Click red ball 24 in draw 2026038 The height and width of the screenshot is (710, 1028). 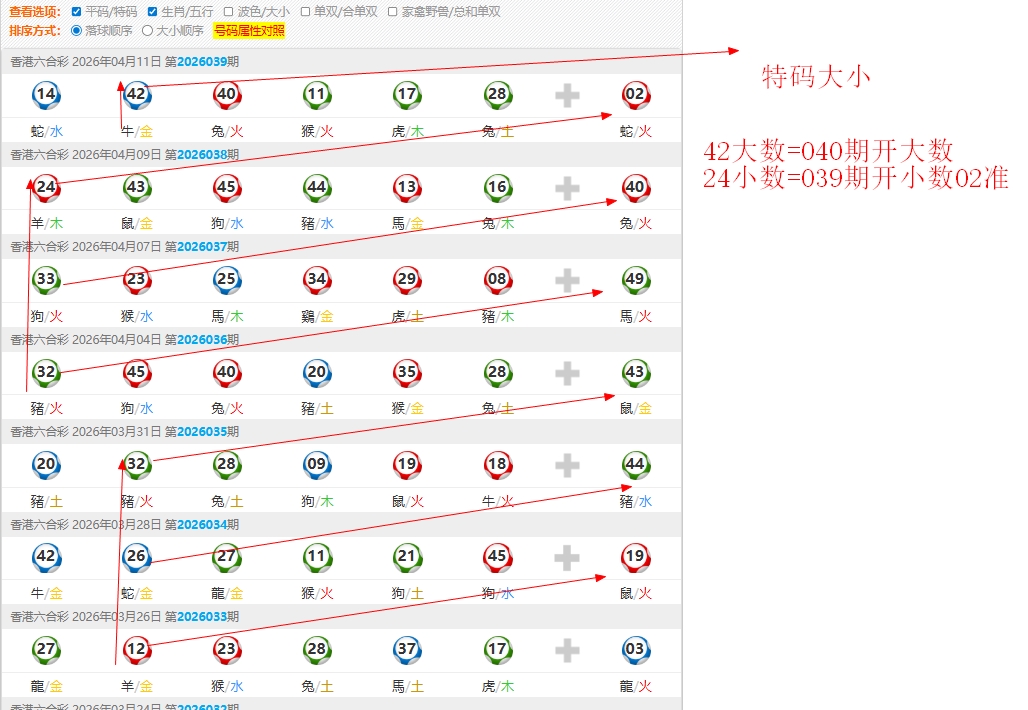(x=46, y=188)
